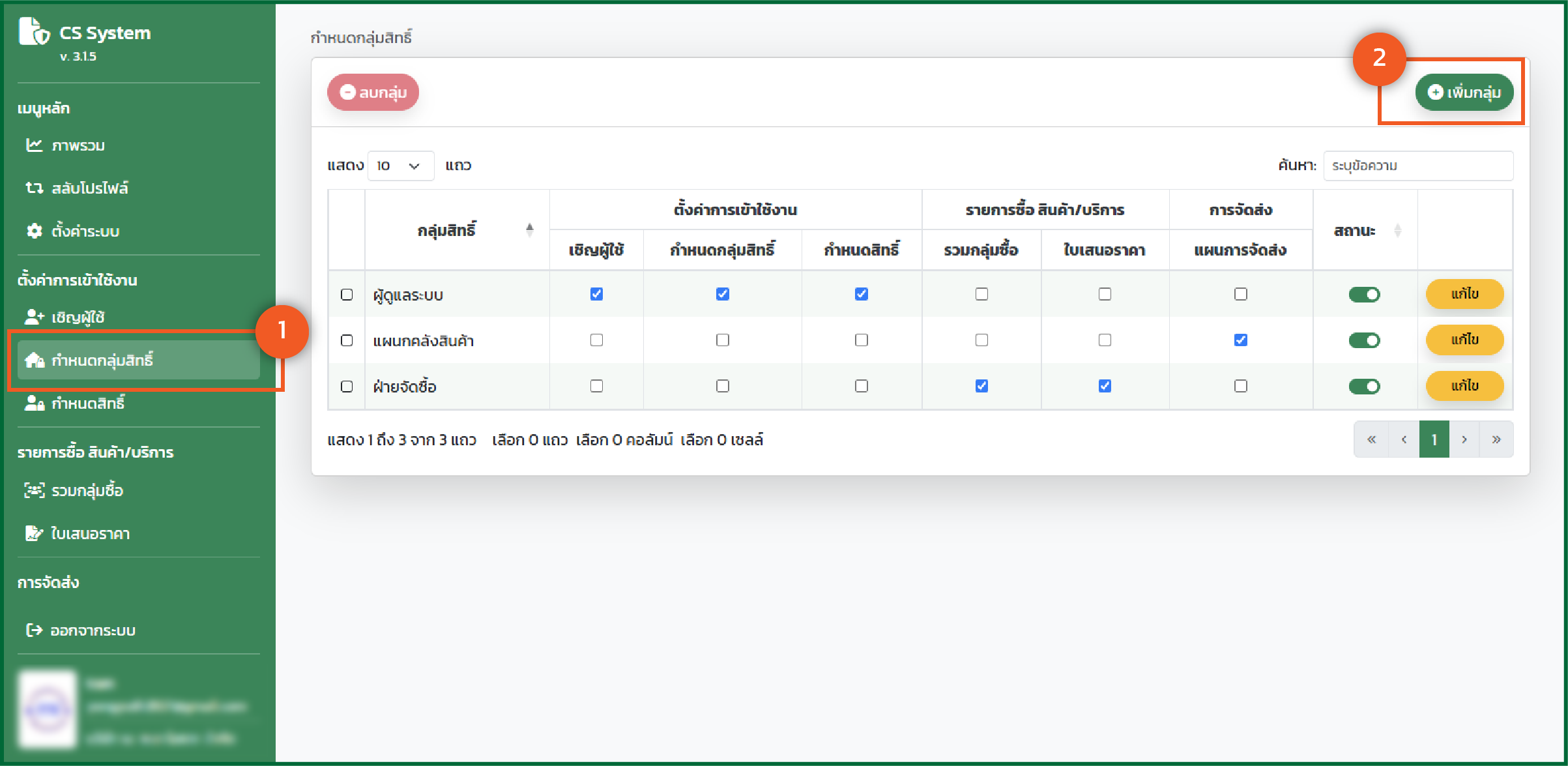Select the ผู้ดูแลระบบ row checkbox
The width and height of the screenshot is (1568, 766).
click(x=347, y=295)
